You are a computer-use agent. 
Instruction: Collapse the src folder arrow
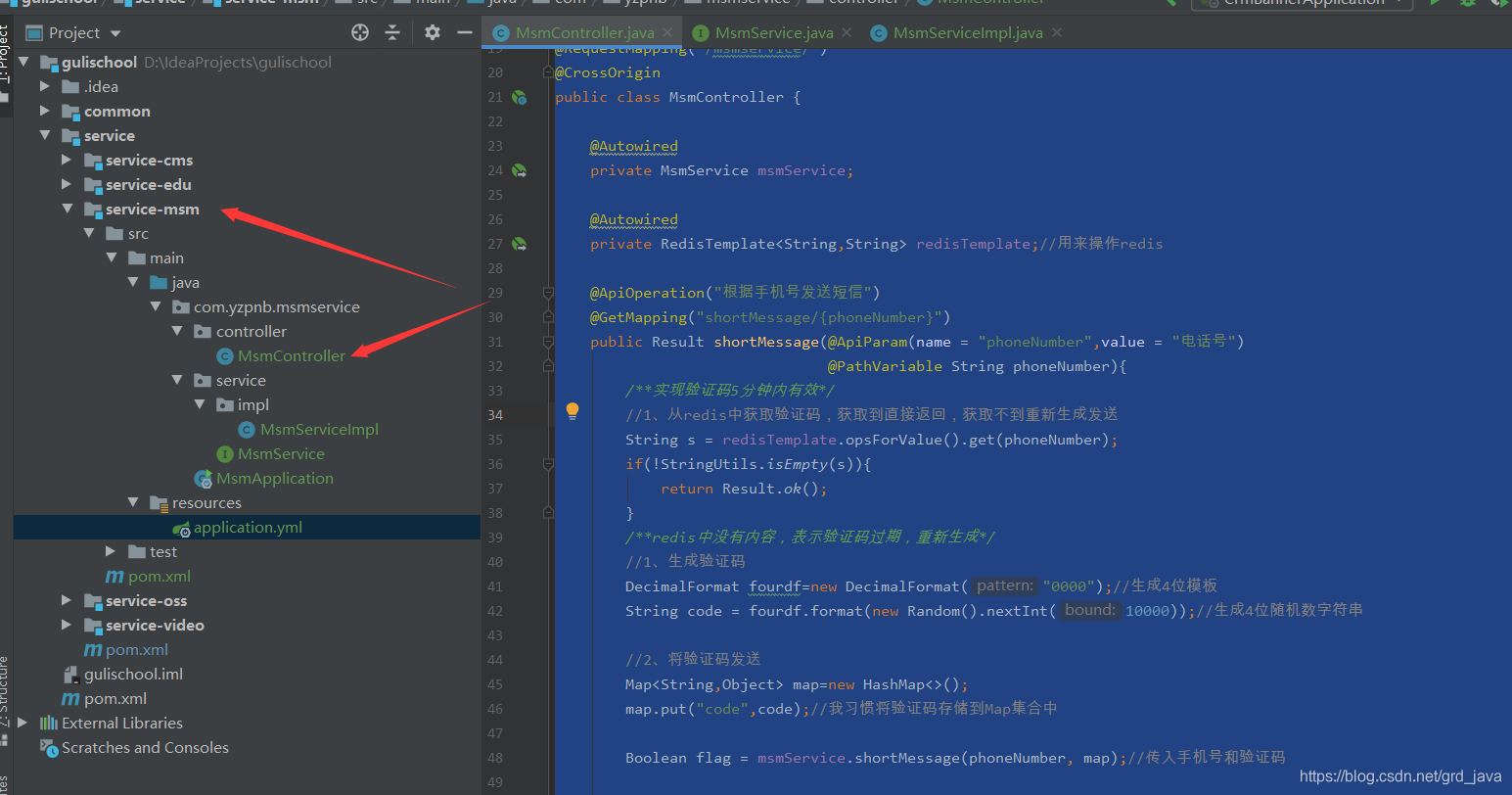pos(89,233)
